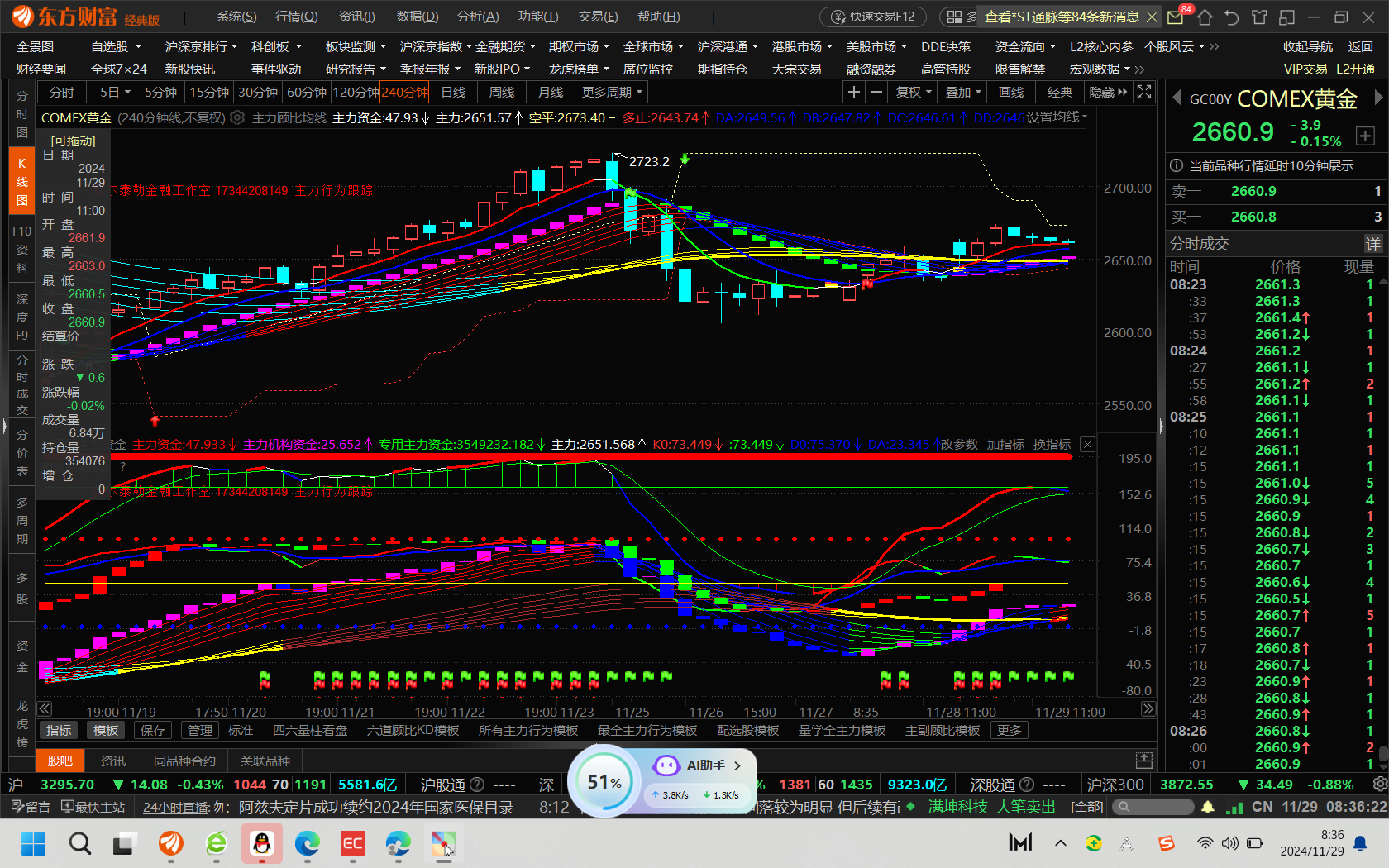Image resolution: width=1389 pixels, height=868 pixels.
Task: Select the 同品种合约 tab
Action: pyautogui.click(x=184, y=761)
